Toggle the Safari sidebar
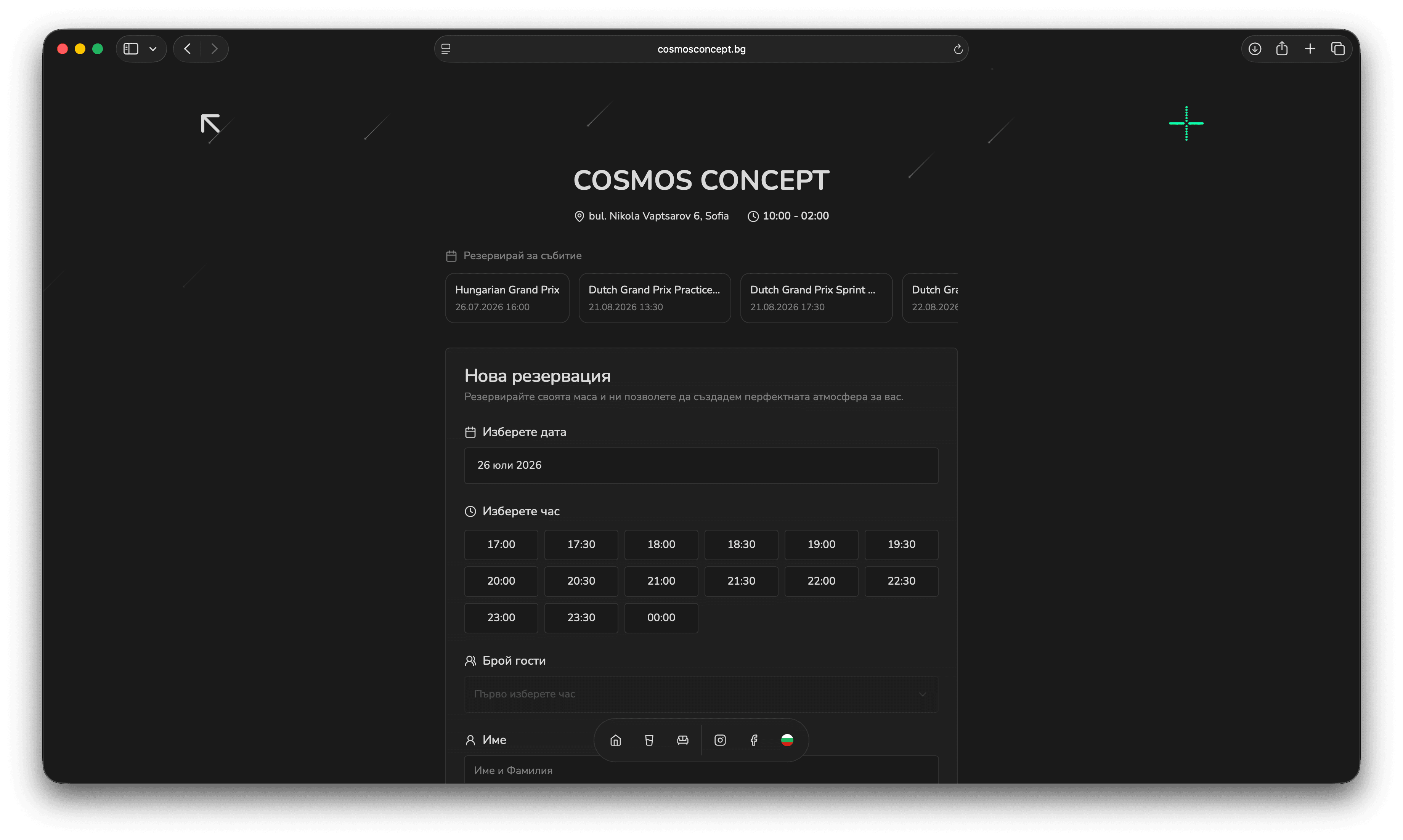The height and width of the screenshot is (840, 1403). click(131, 49)
